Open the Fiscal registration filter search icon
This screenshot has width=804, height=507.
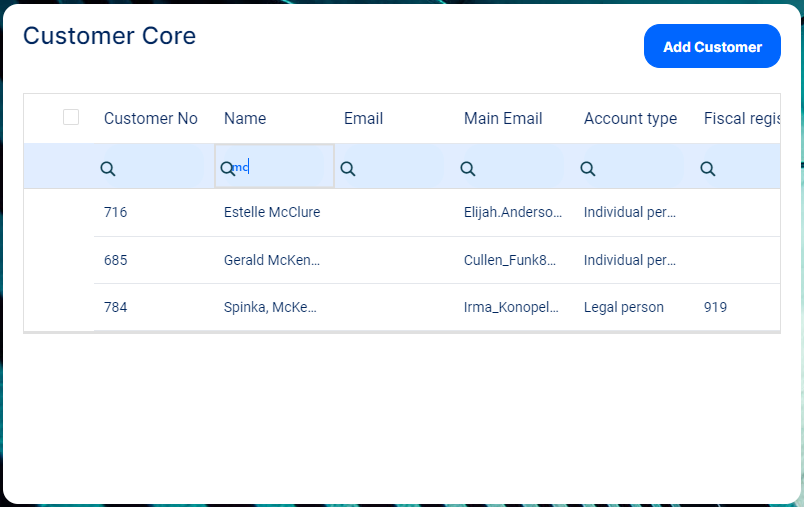point(708,169)
